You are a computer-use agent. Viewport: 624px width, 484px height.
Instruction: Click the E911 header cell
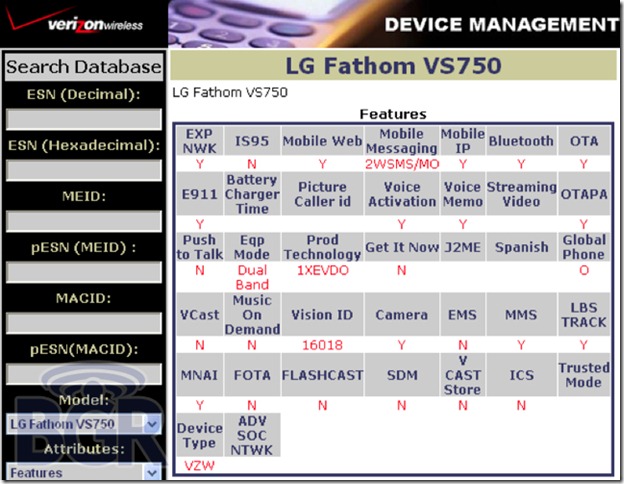tap(200, 194)
